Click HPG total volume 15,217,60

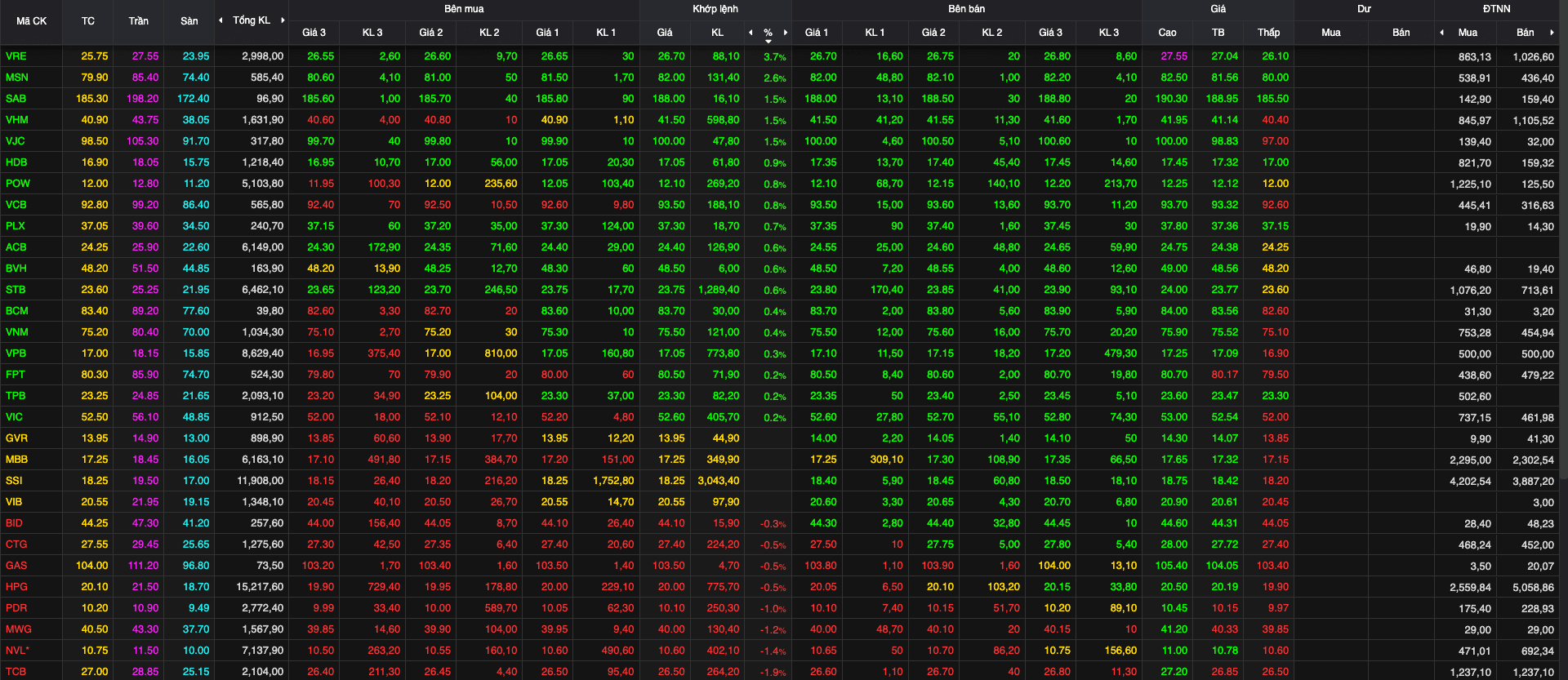point(260,587)
